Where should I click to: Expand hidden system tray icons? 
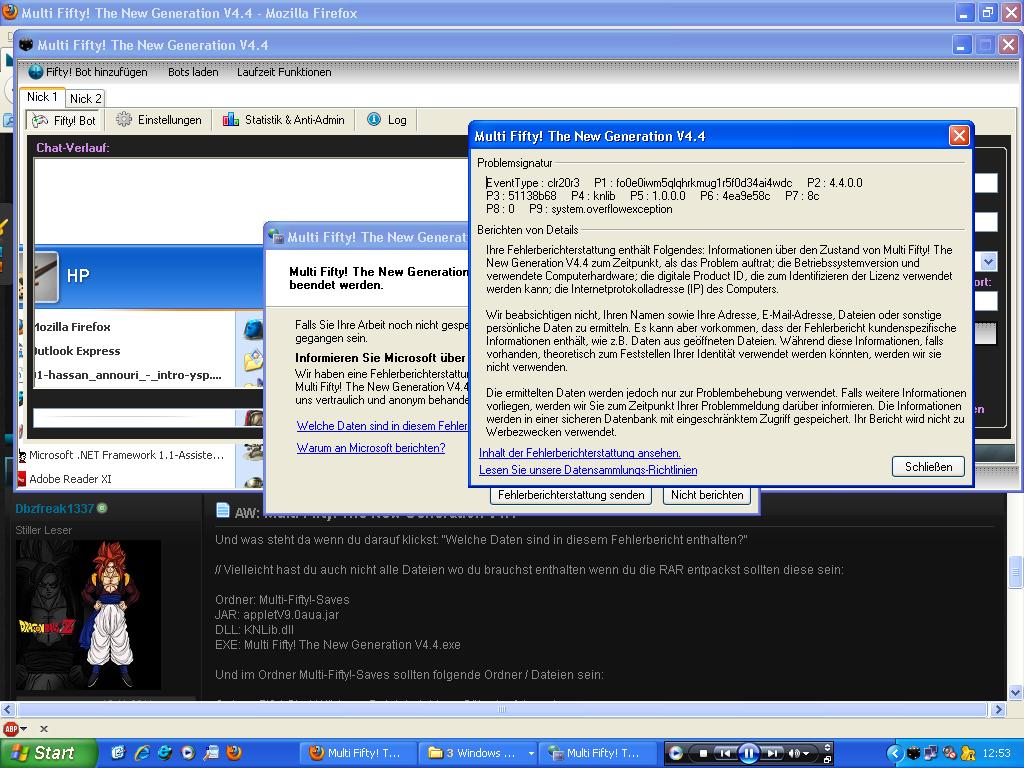click(x=895, y=753)
